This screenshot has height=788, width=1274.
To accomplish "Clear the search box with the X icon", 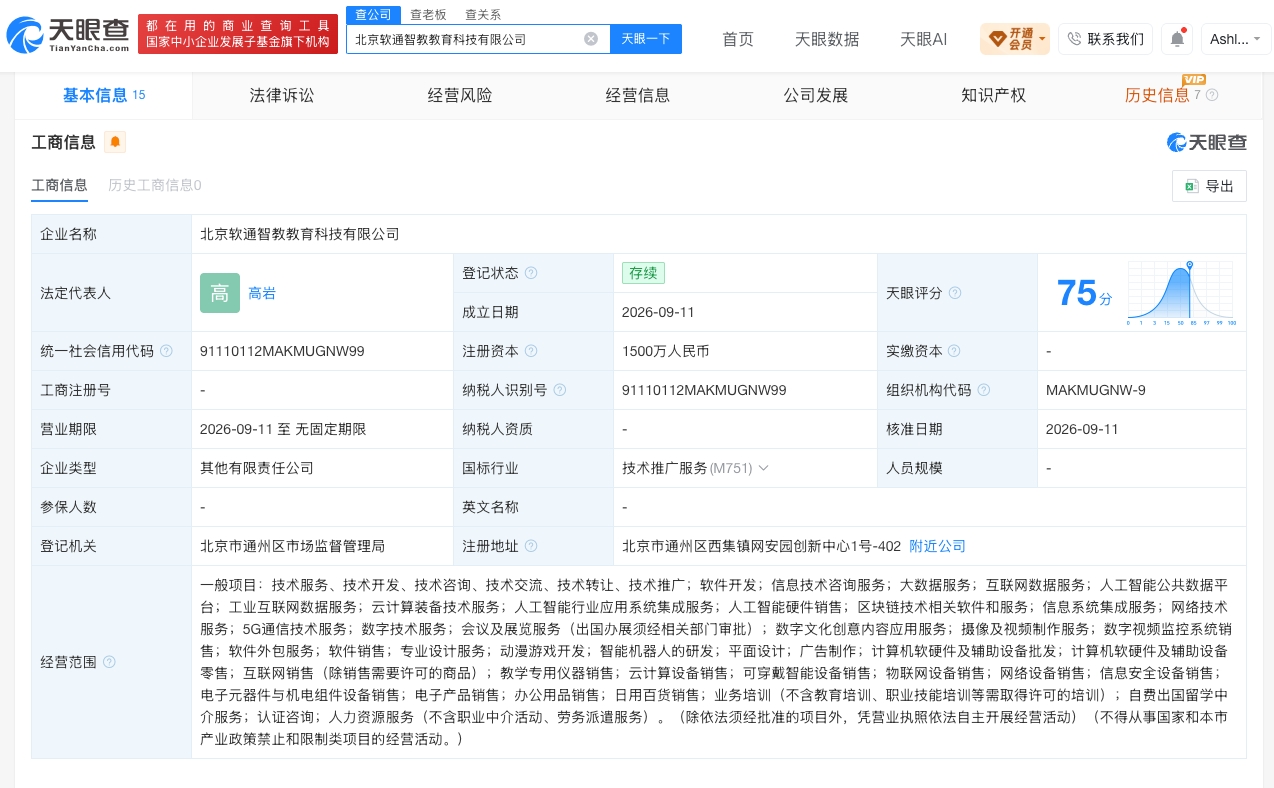I will tap(591, 39).
